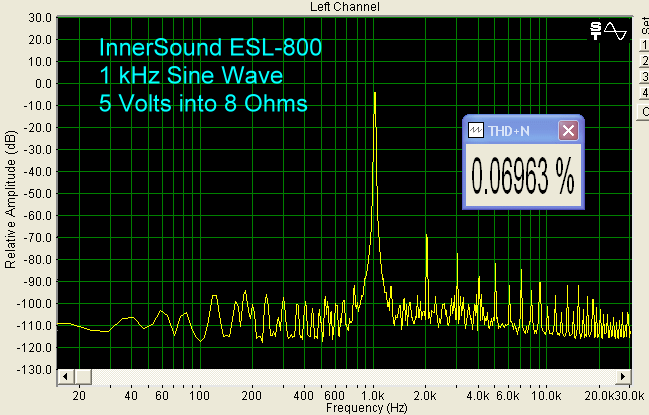Click the 1 kHz fundamental peak

point(375,93)
